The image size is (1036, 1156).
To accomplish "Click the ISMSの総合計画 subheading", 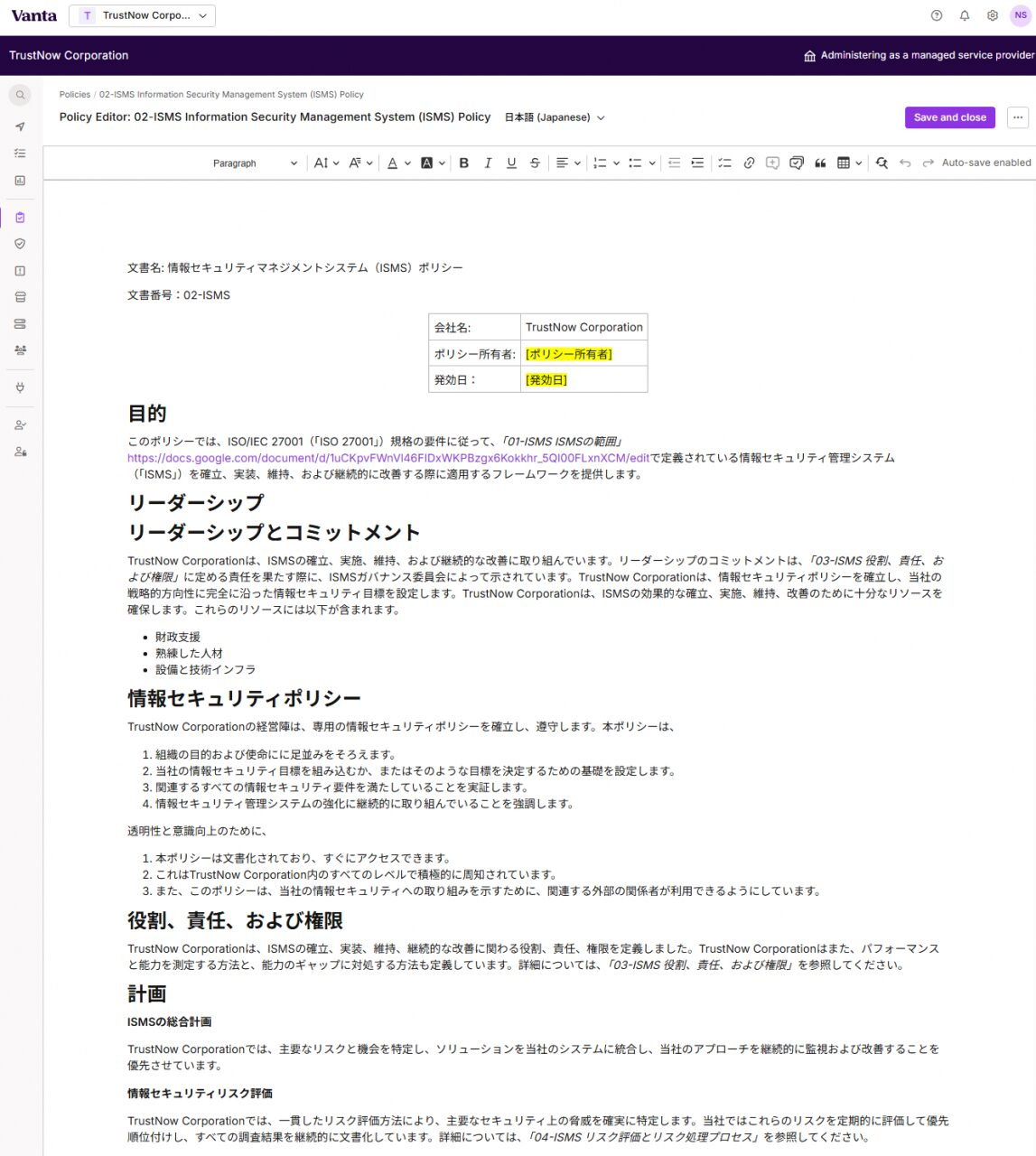I will click(x=170, y=1021).
